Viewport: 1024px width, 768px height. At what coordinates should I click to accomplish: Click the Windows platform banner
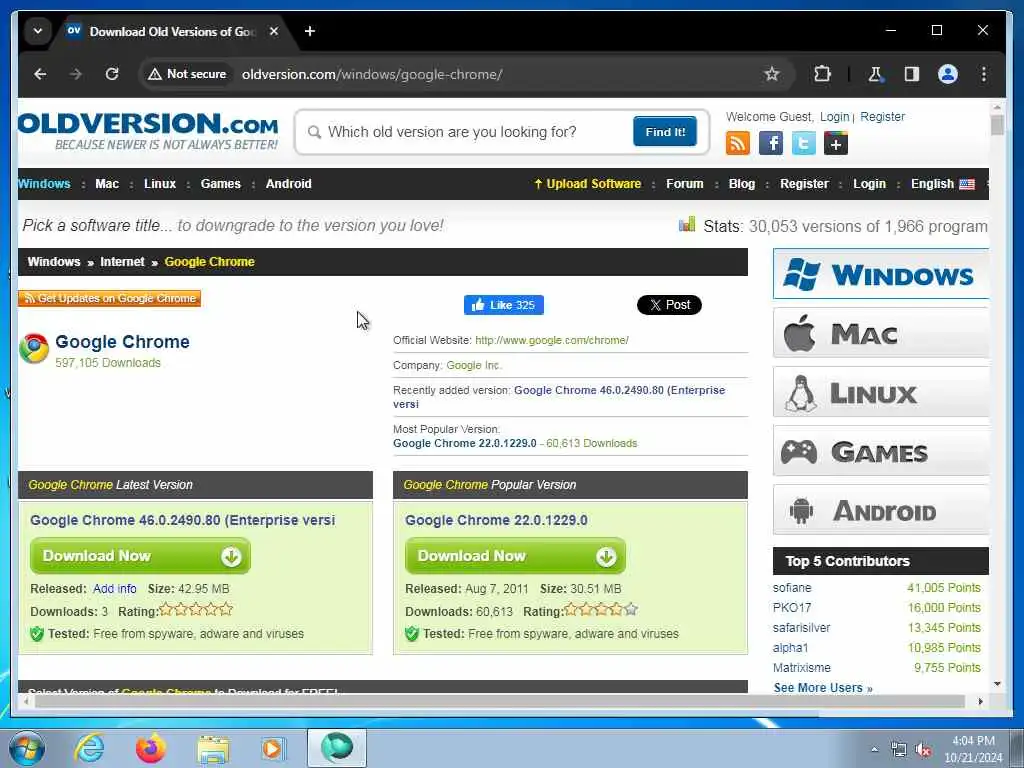tap(880, 274)
